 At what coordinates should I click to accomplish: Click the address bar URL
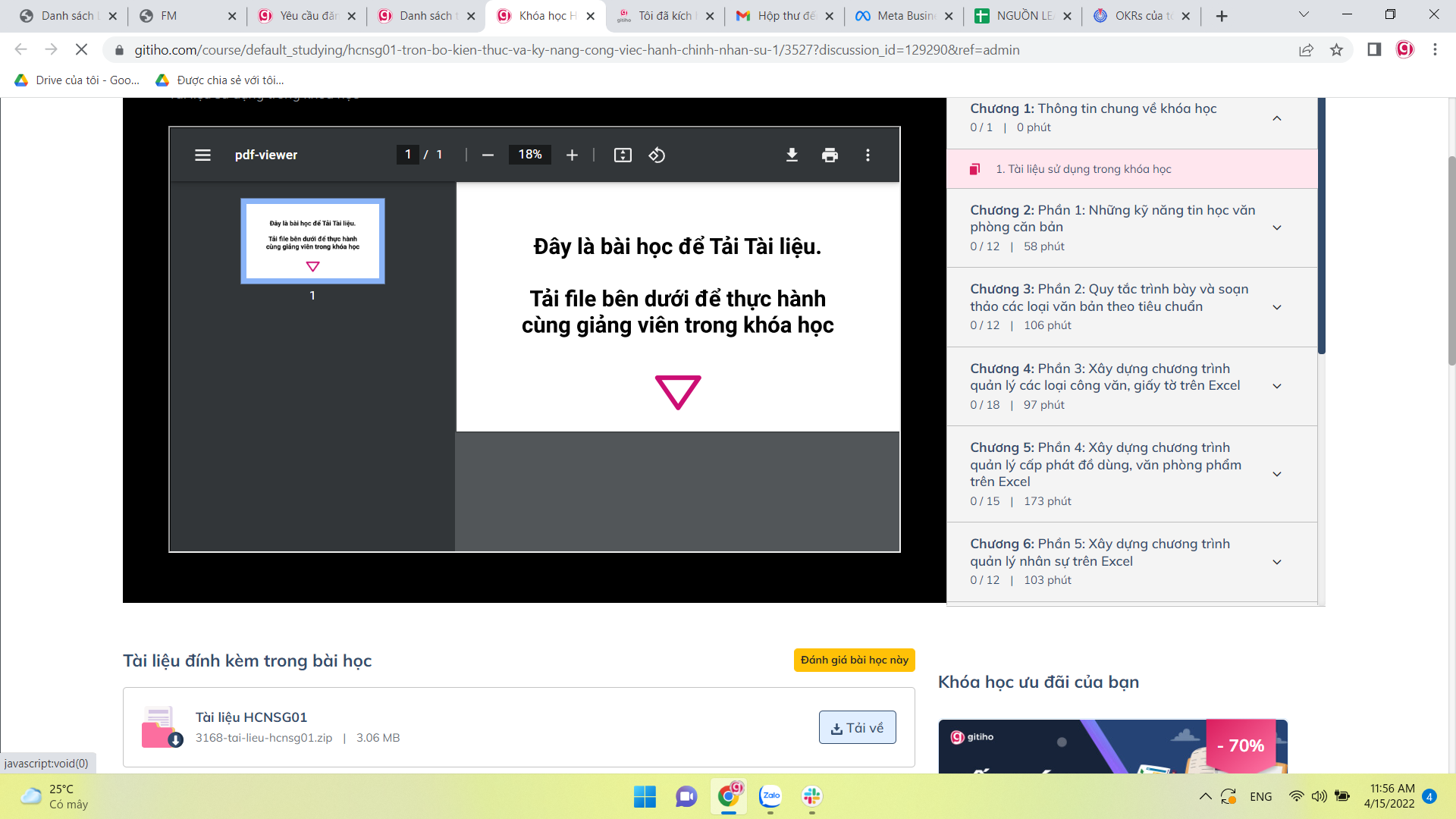[x=576, y=50]
